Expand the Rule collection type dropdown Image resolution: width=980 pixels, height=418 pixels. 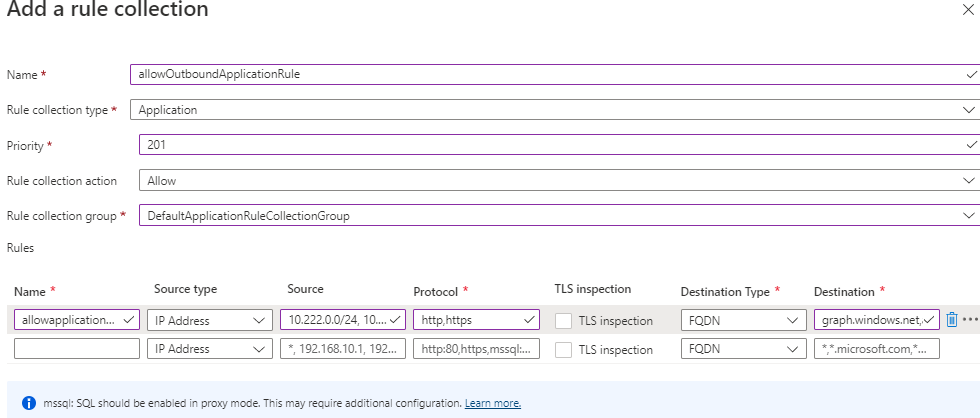coord(555,109)
